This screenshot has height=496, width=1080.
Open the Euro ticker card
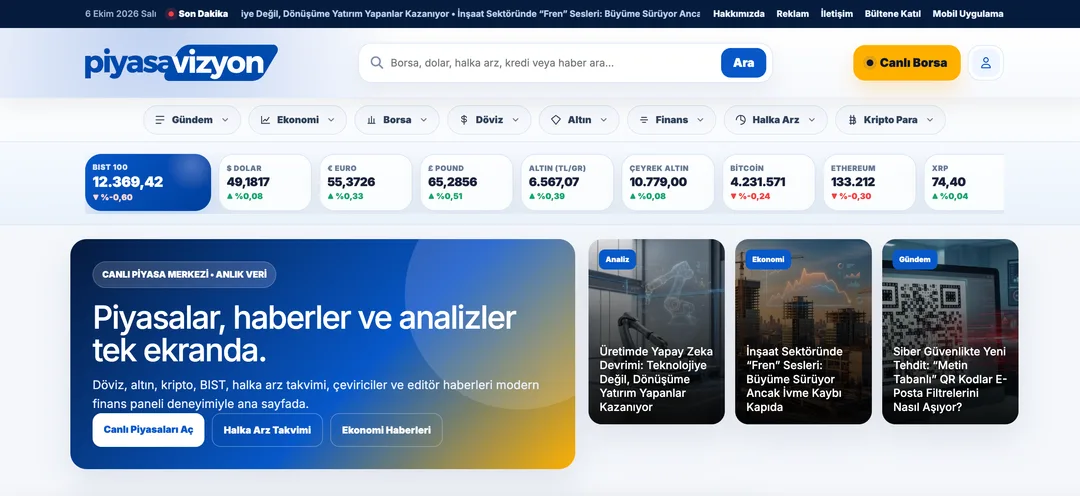coord(366,182)
